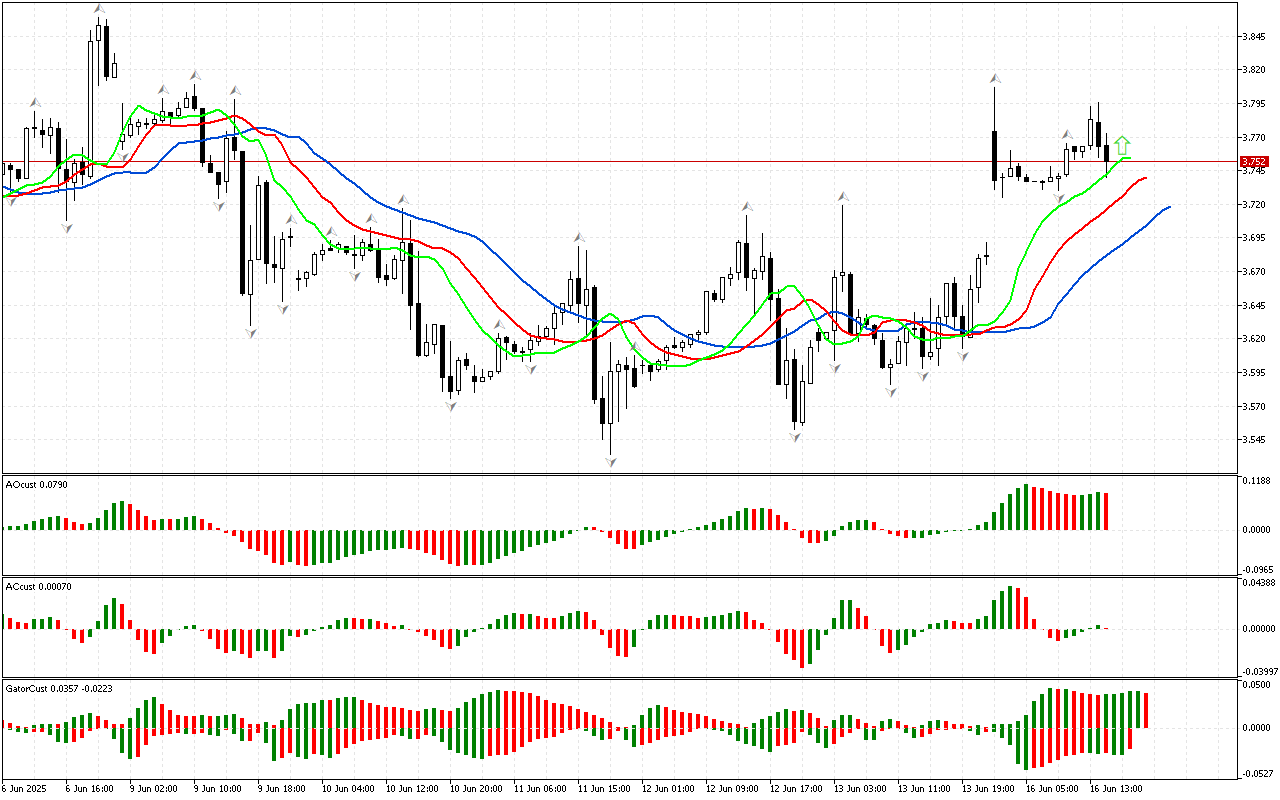Click the 6 Jun 2025 date label
Viewport: 1280px width, 800px height.
22,789
